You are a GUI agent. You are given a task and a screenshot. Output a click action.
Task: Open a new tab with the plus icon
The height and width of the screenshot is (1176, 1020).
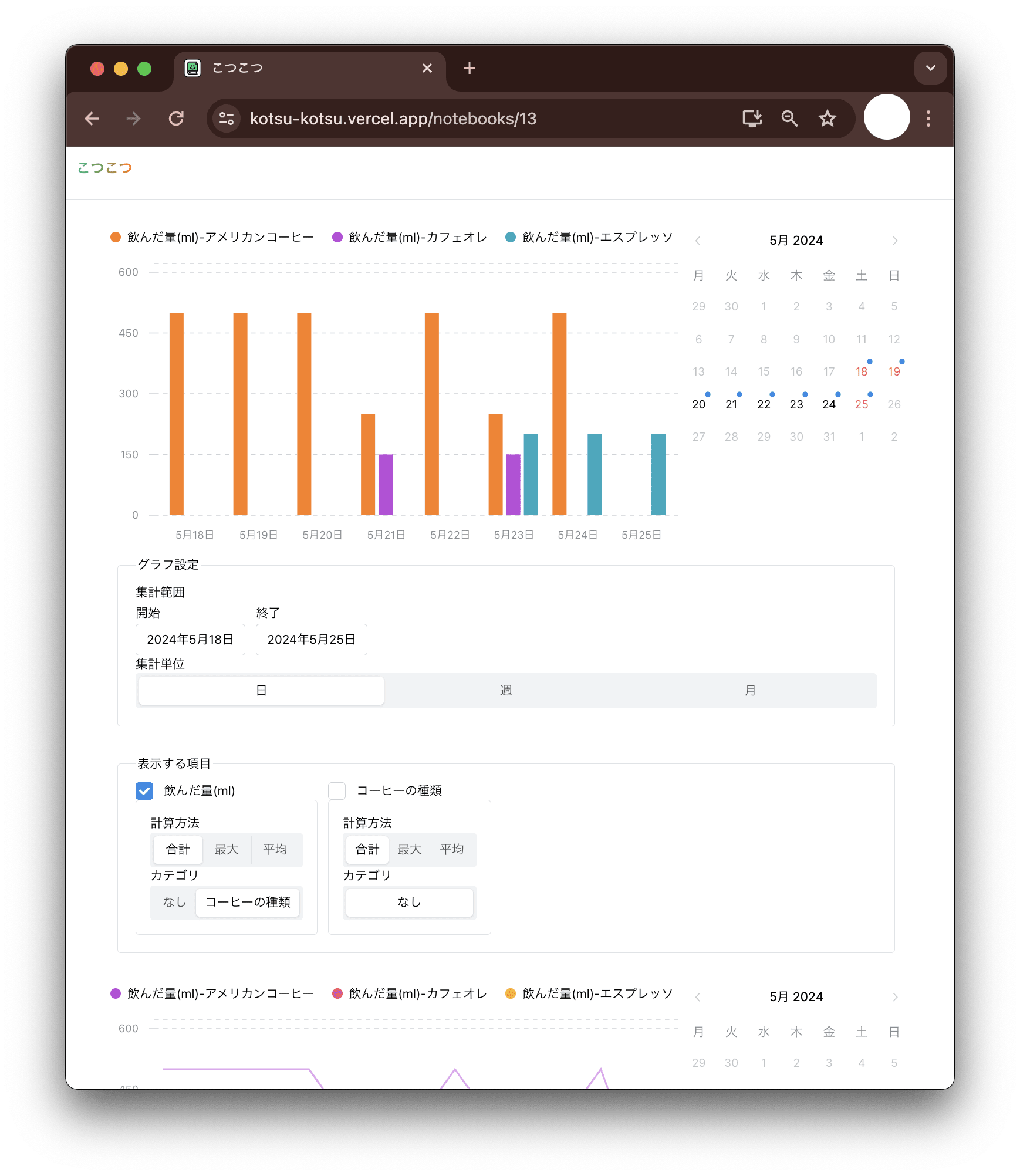click(469, 69)
